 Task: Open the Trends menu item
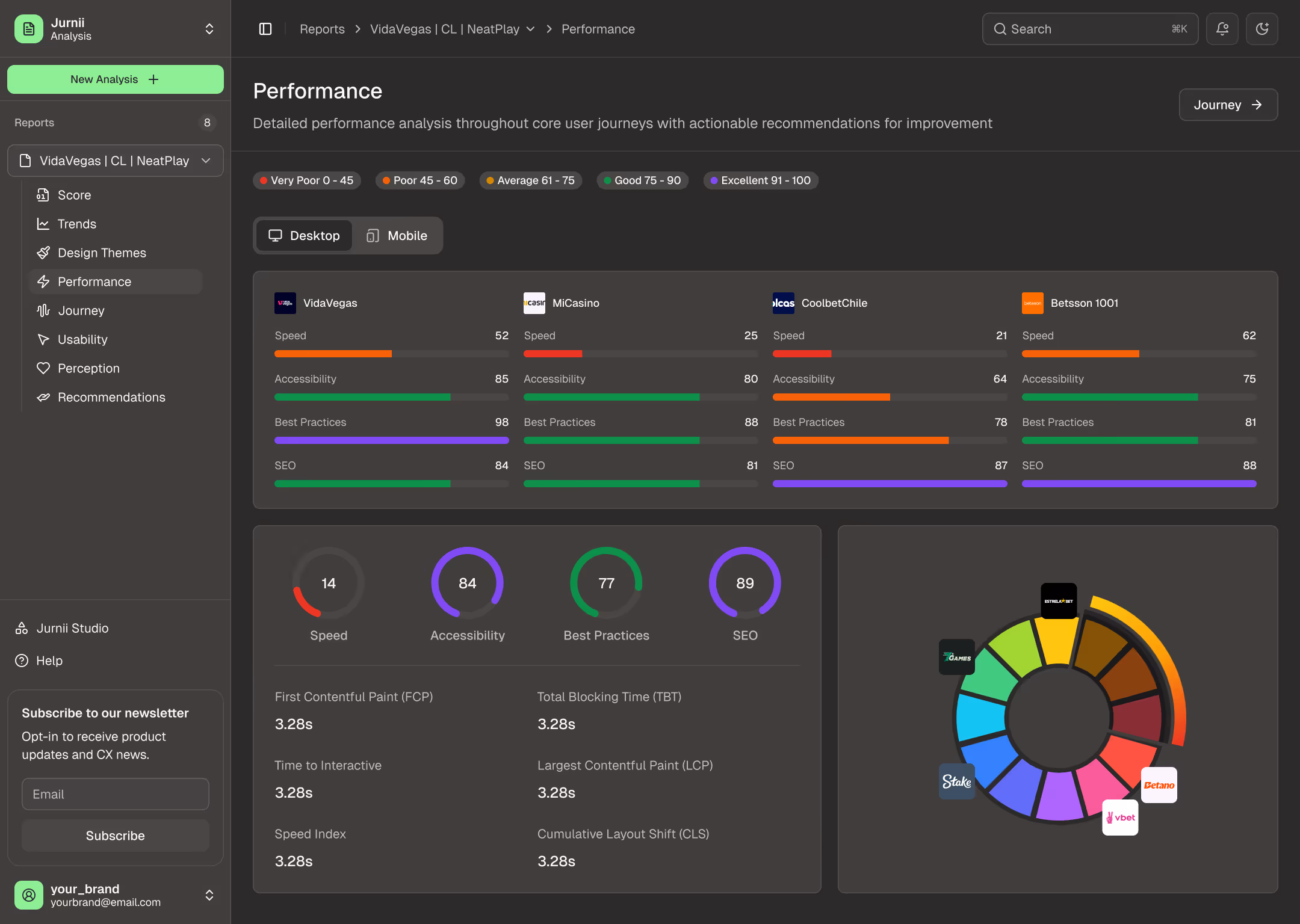point(76,224)
